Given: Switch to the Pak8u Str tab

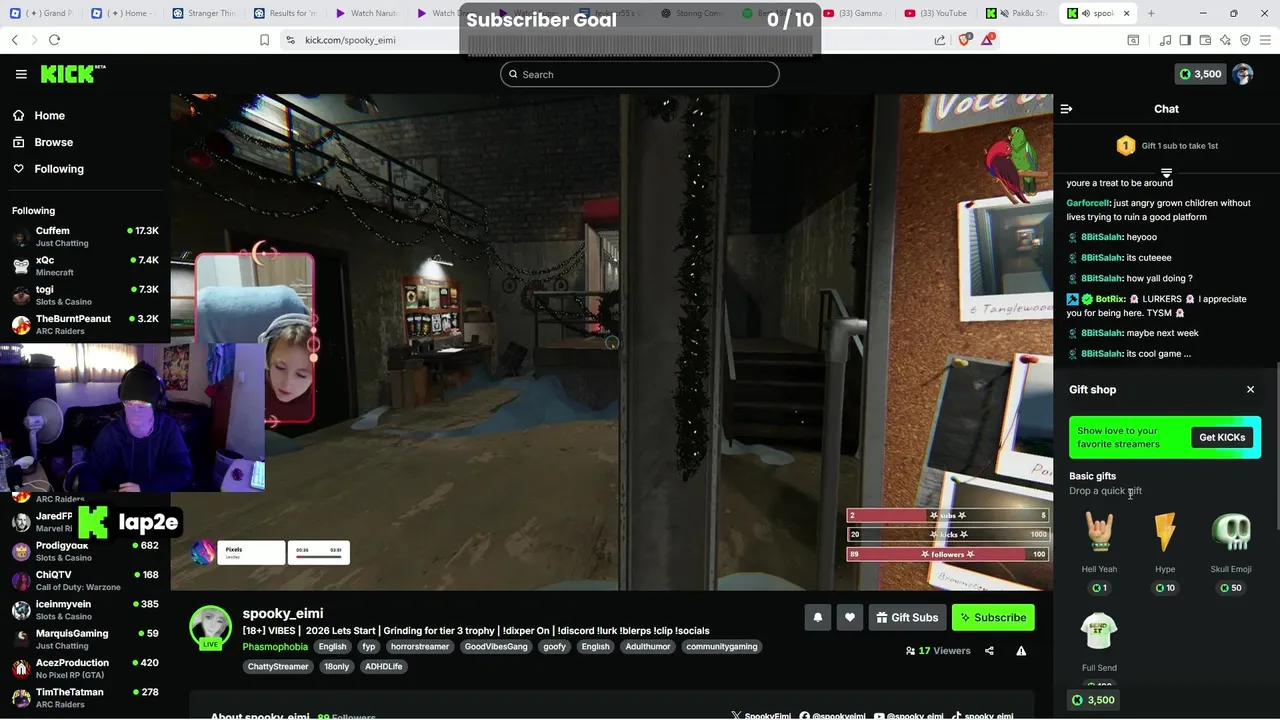Looking at the screenshot, I should (1017, 13).
